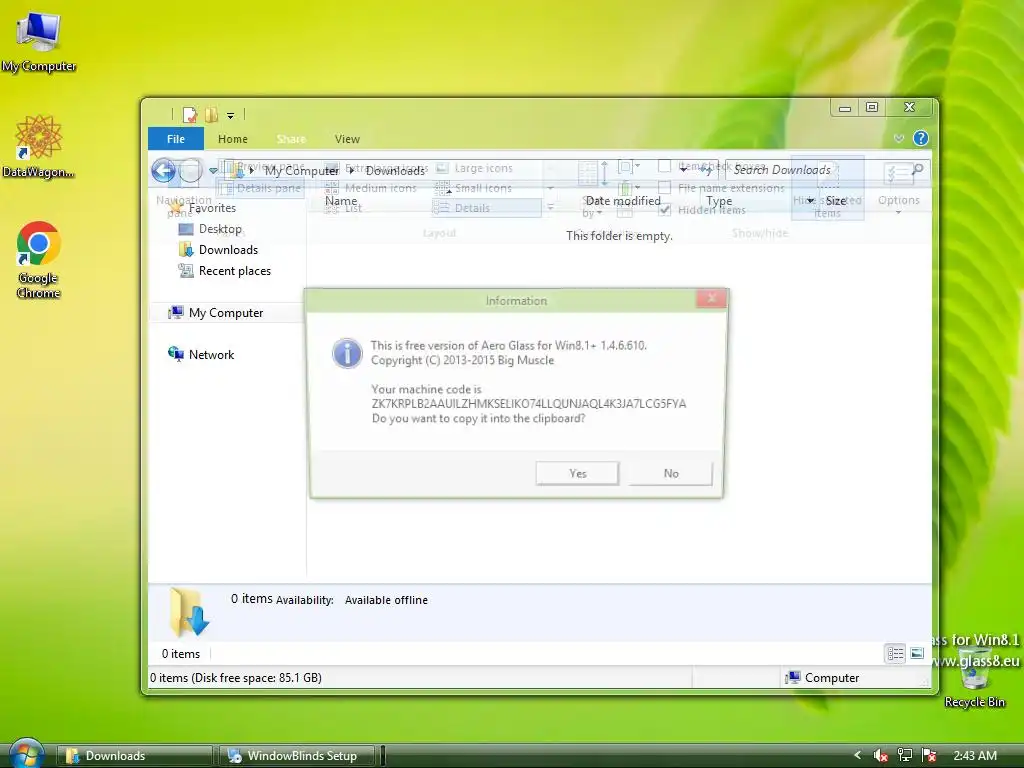The width and height of the screenshot is (1024, 768).
Task: Open the File tab
Action: (176, 138)
